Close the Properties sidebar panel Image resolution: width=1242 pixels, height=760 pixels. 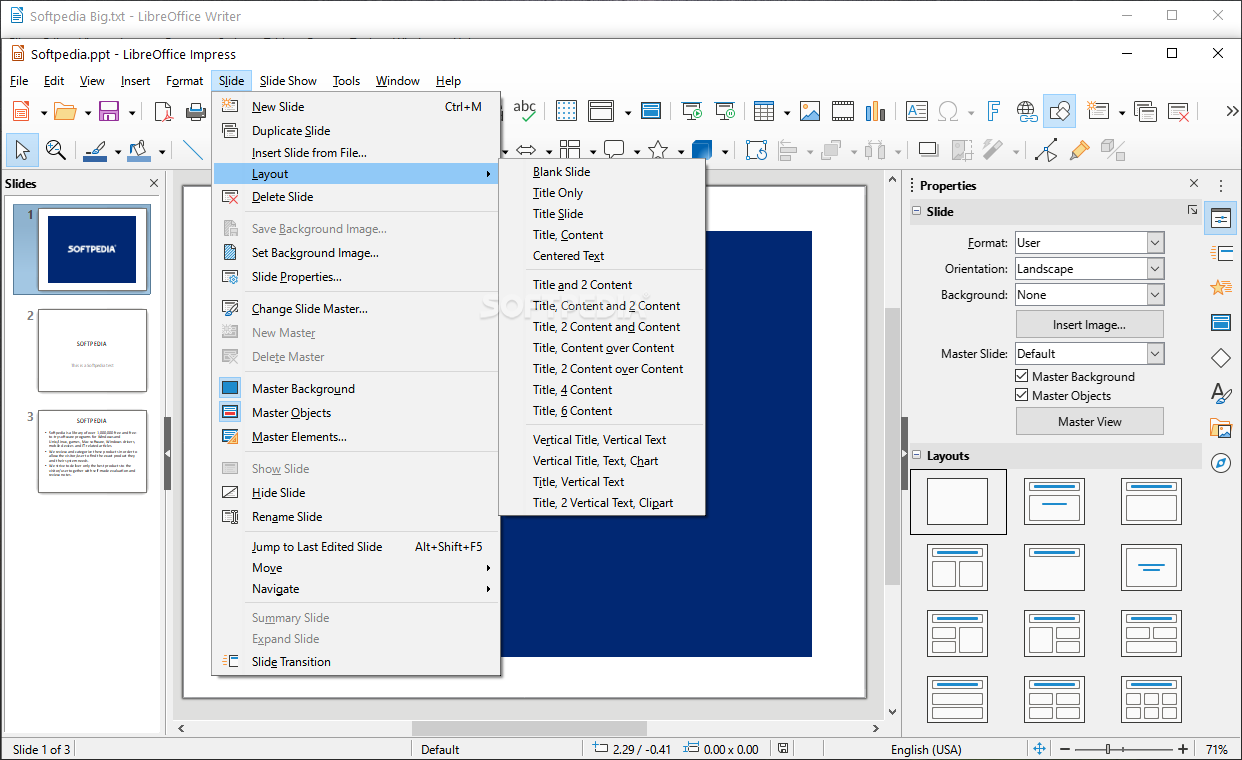[x=1194, y=184]
